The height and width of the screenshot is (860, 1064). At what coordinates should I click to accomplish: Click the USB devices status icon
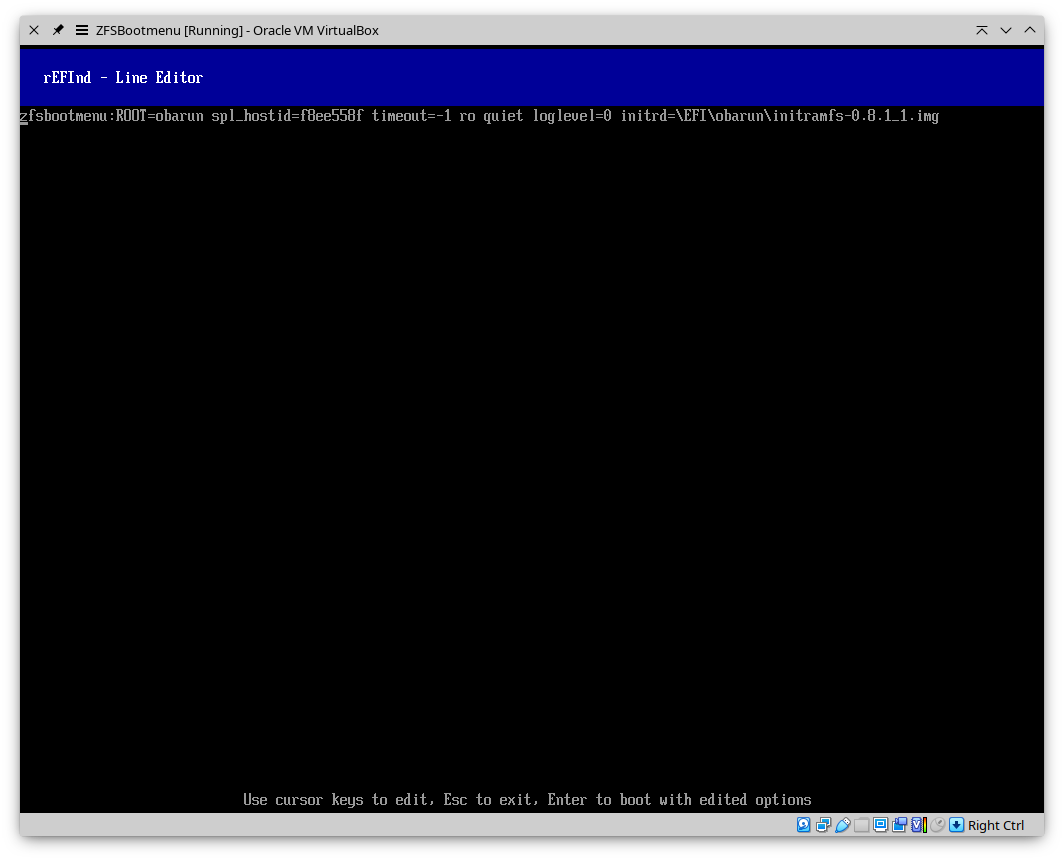click(842, 825)
